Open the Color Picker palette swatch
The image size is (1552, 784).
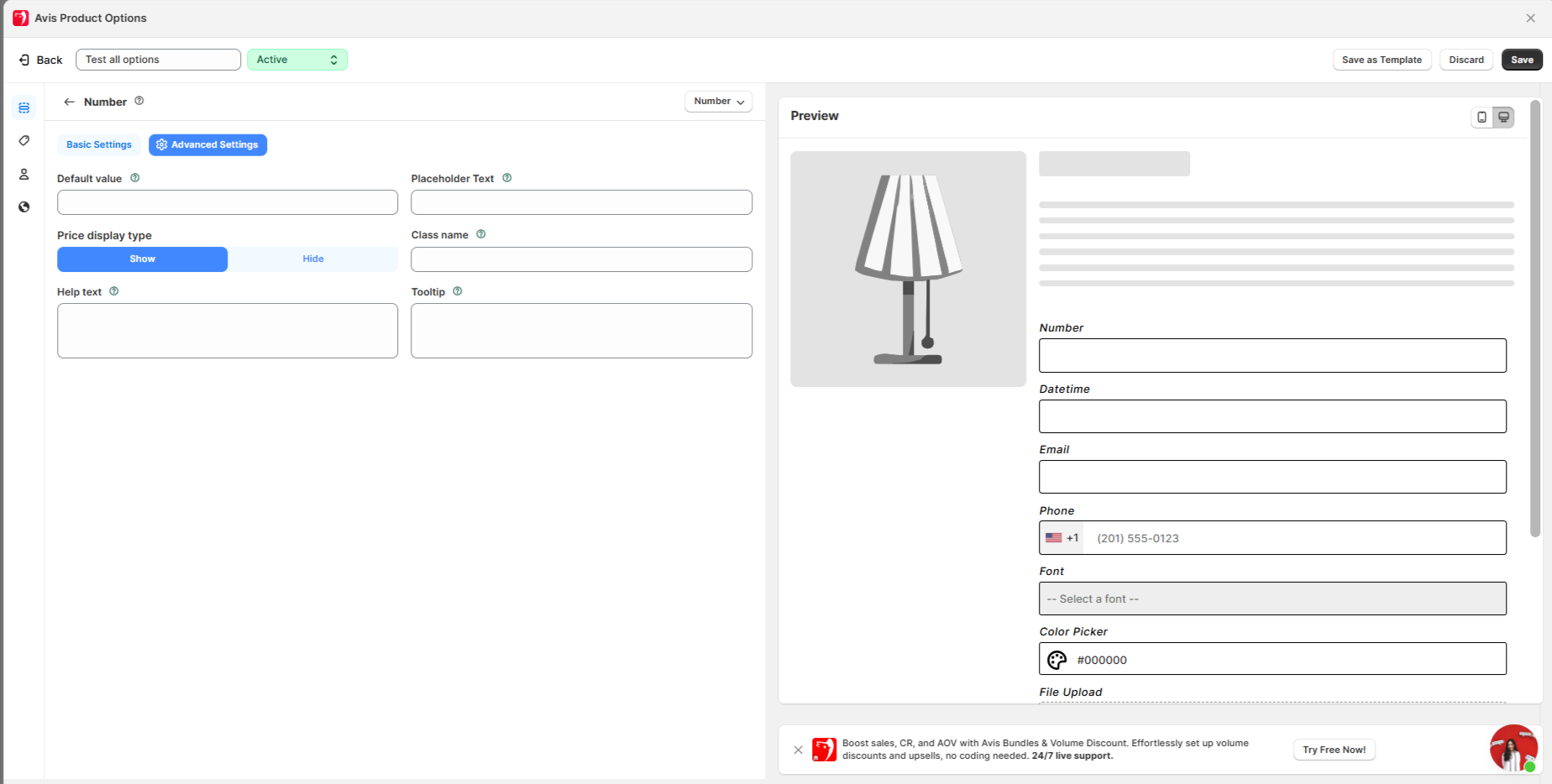(x=1057, y=661)
